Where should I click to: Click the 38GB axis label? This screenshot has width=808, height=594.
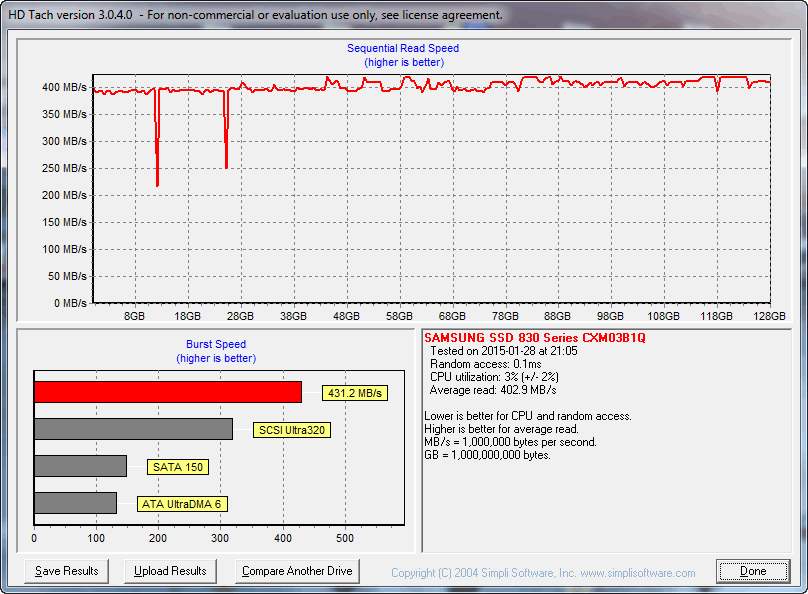coord(293,316)
